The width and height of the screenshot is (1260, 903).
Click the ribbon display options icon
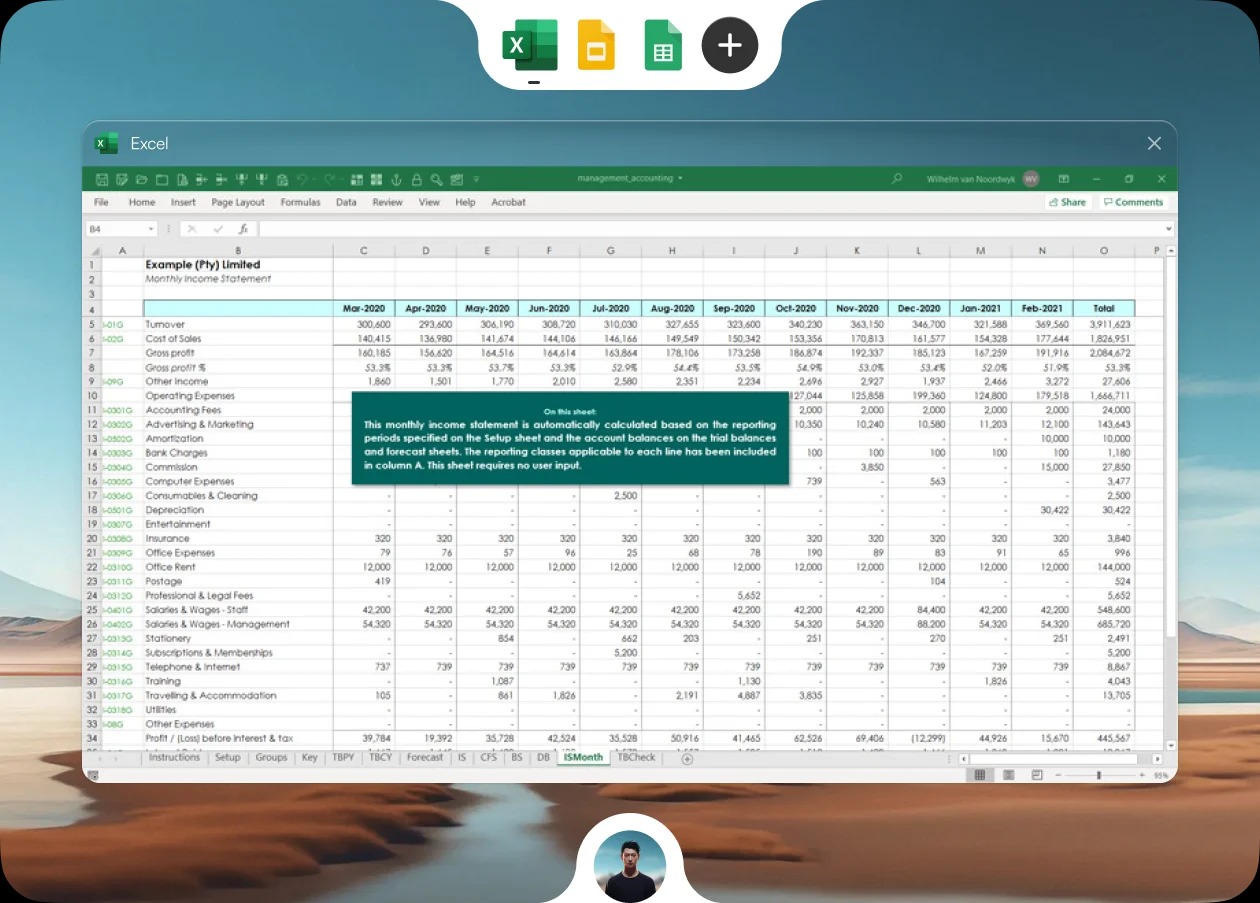(x=1064, y=179)
